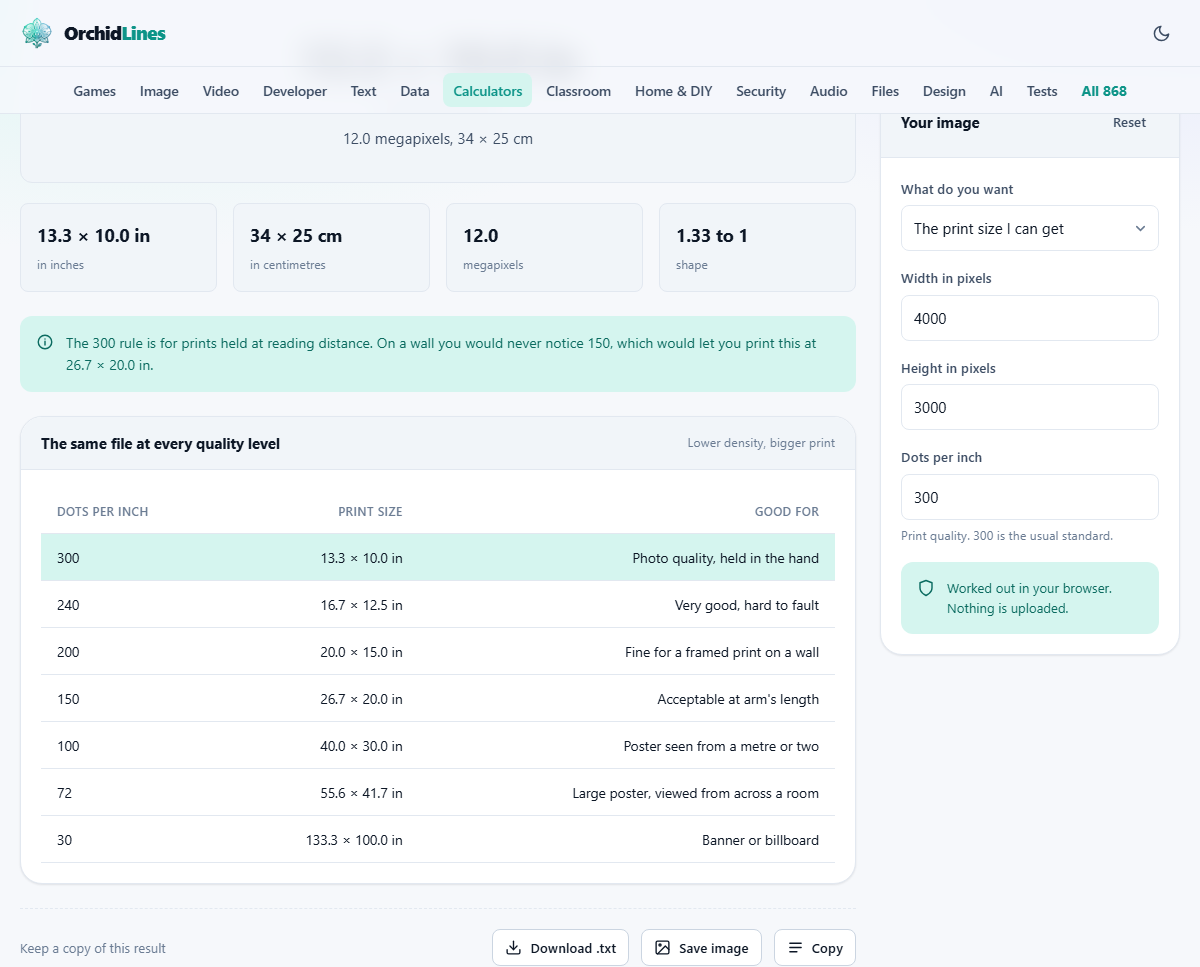The width and height of the screenshot is (1200, 967).
Task: Go to the Text category
Action: click(364, 91)
